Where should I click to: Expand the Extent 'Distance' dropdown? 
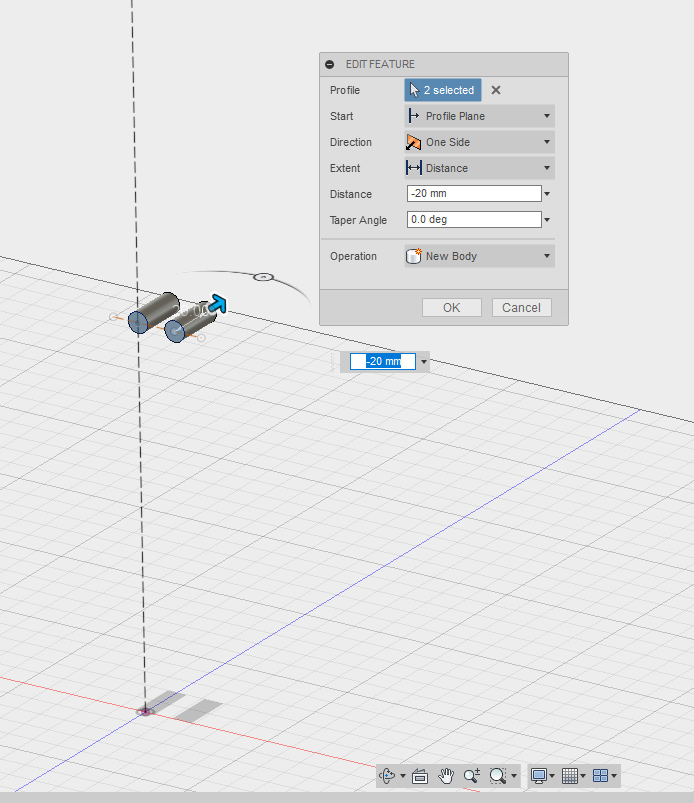(479, 168)
